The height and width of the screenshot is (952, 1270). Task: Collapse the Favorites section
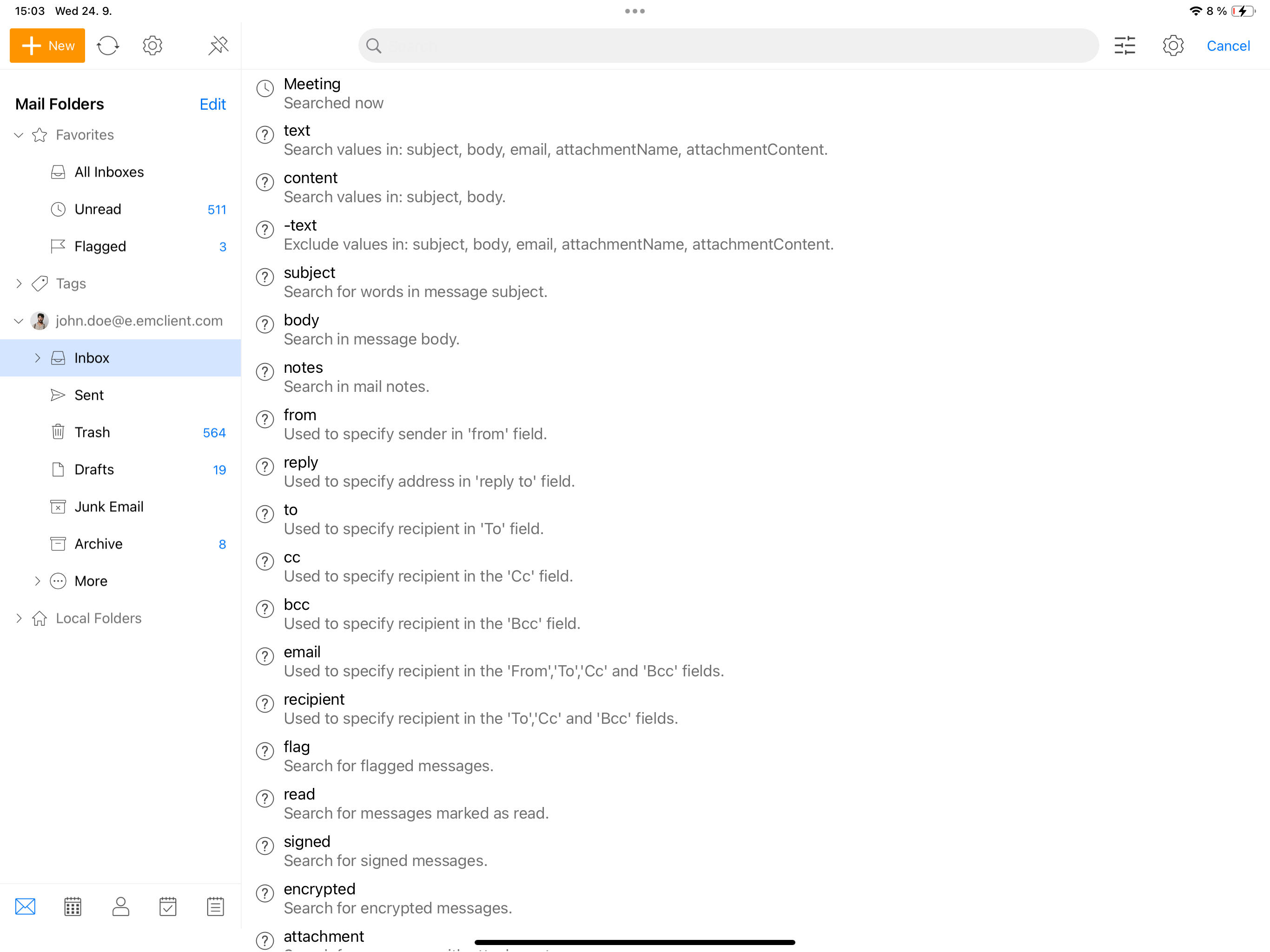coord(19,135)
